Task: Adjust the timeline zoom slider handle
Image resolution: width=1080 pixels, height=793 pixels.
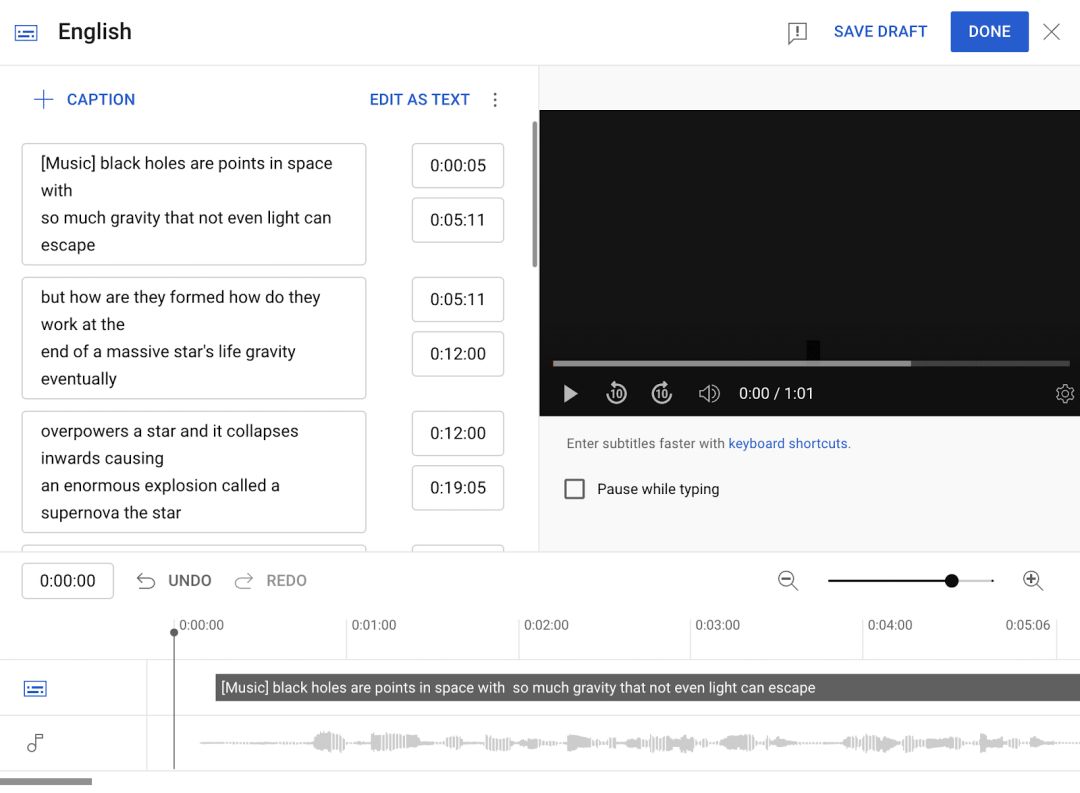Action: (x=951, y=581)
